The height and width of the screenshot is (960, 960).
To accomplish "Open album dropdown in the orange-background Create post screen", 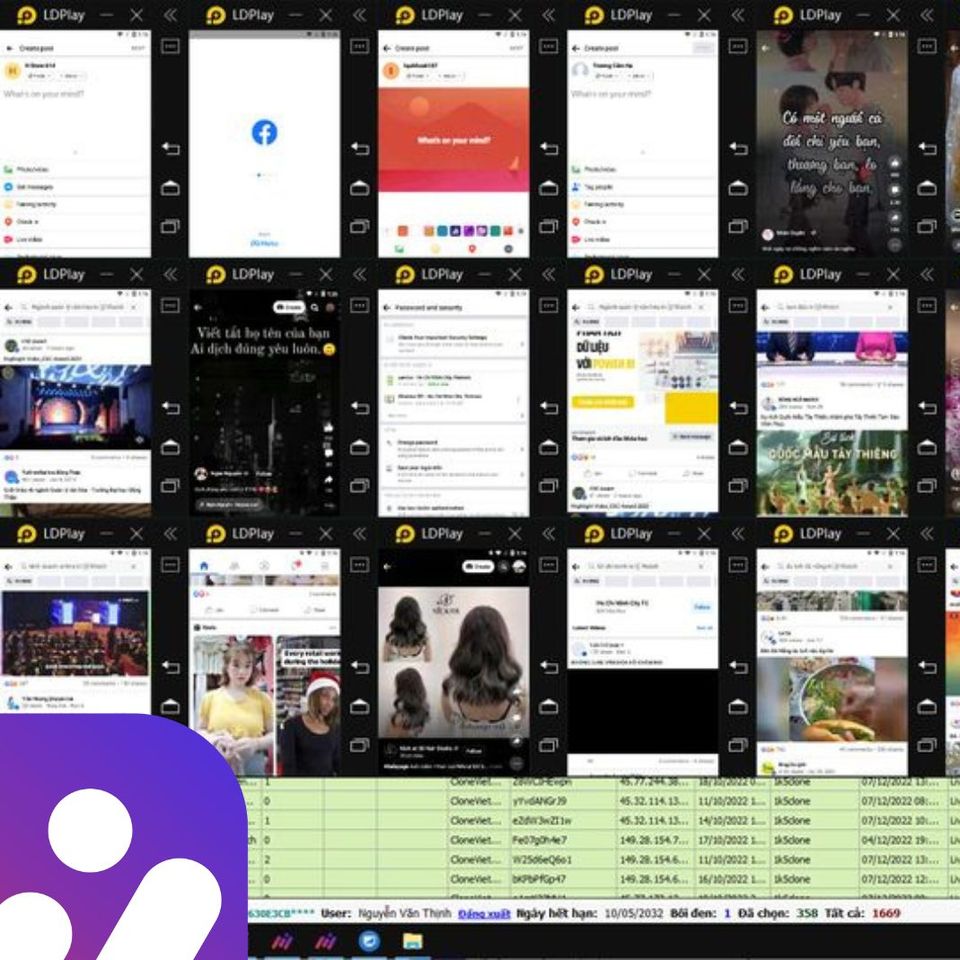I will pyautogui.click(x=449, y=76).
